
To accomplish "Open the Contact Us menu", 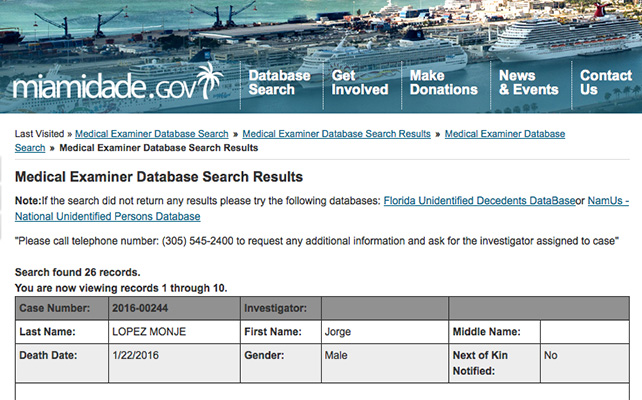I will click(606, 82).
